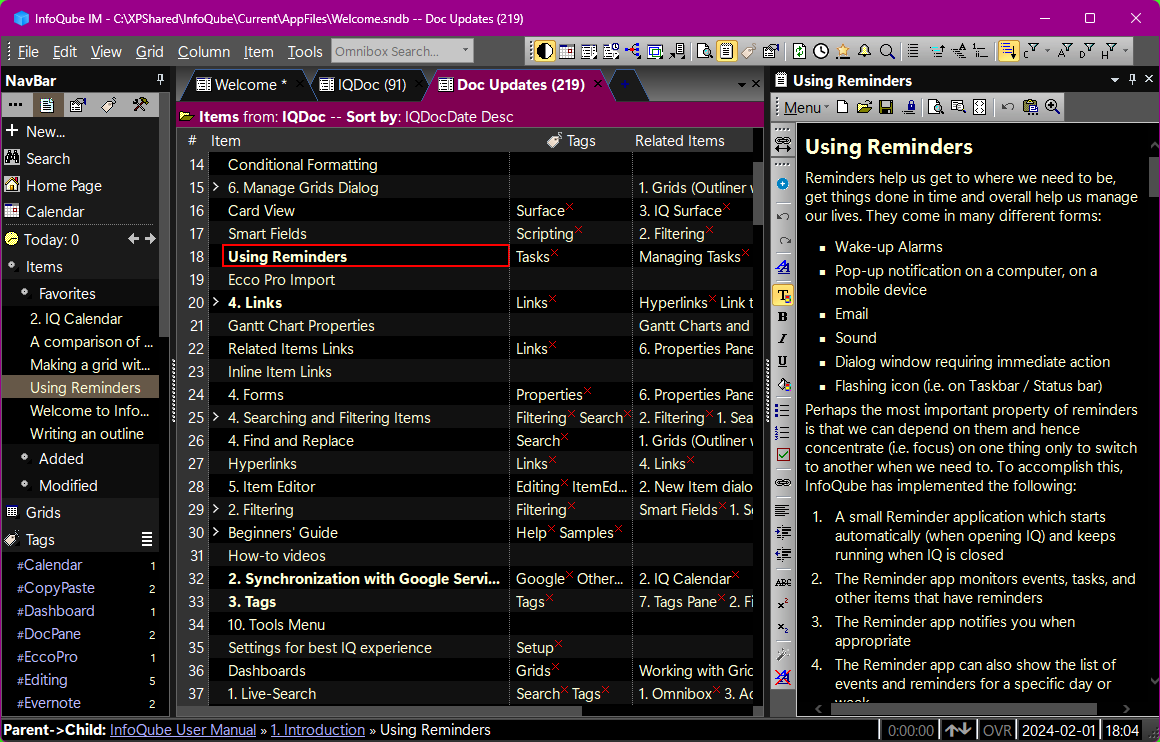Screen dimensions: 1160x742
Task: Add a new tab with plus button
Action: point(625,84)
